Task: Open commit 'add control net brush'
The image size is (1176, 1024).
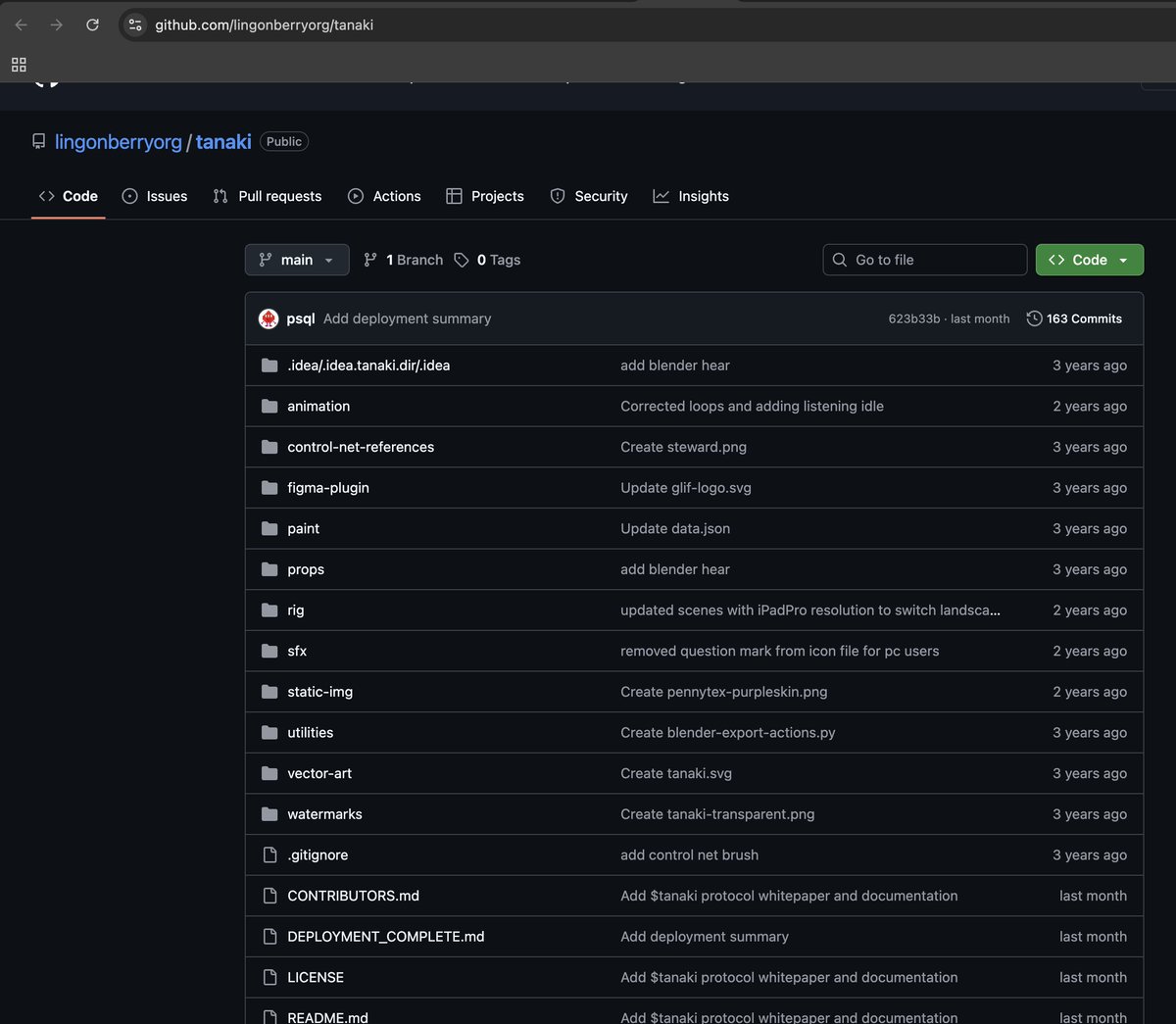Action: tap(689, 854)
